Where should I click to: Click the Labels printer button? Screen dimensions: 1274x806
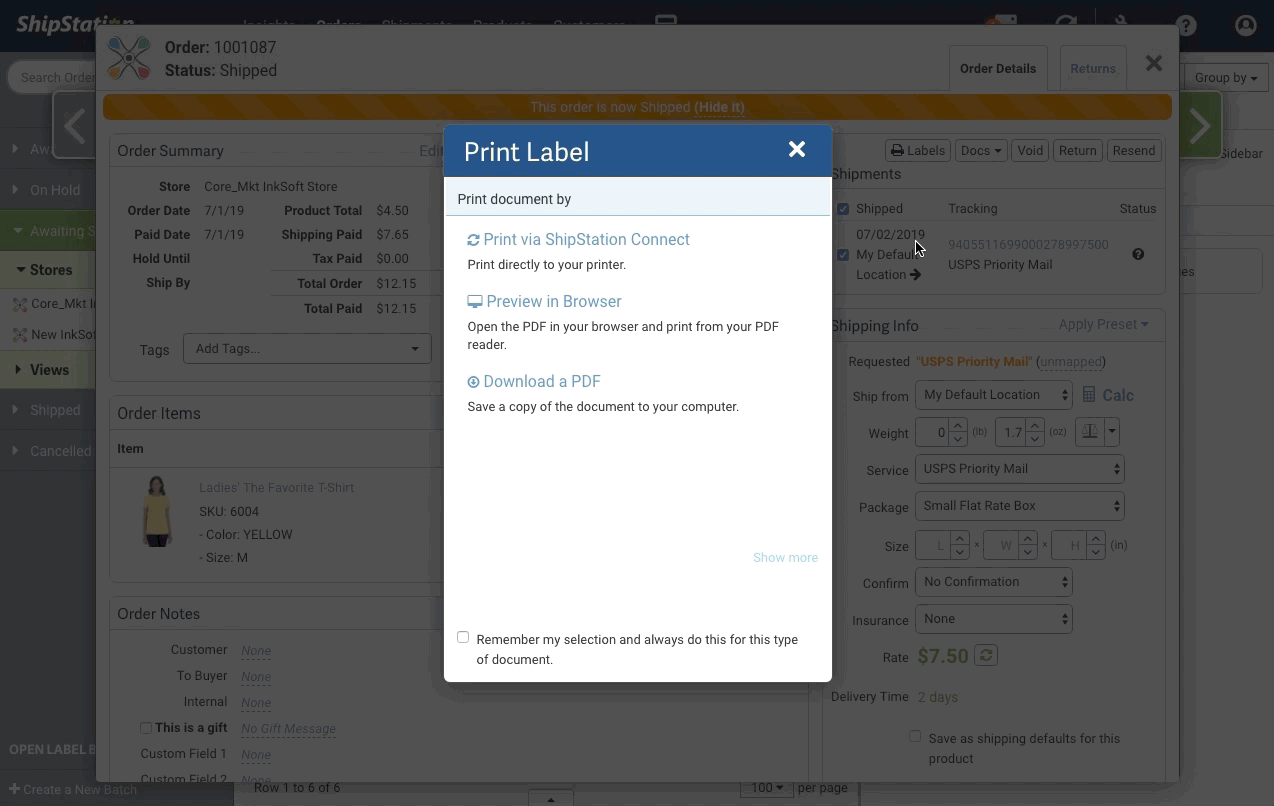pyautogui.click(x=918, y=150)
